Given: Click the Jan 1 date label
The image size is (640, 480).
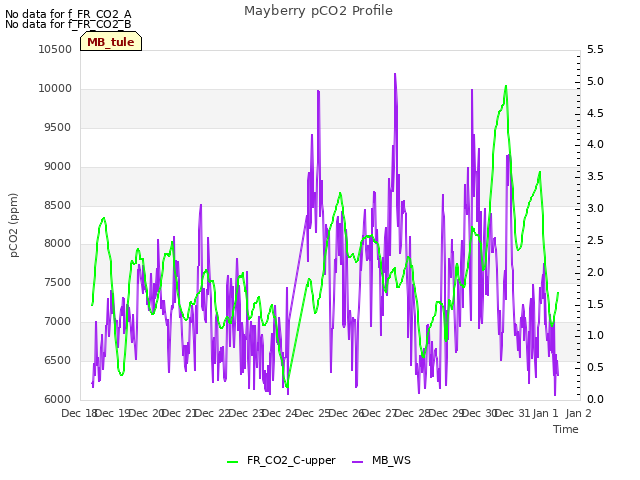Looking at the screenshot, I should (546, 413).
